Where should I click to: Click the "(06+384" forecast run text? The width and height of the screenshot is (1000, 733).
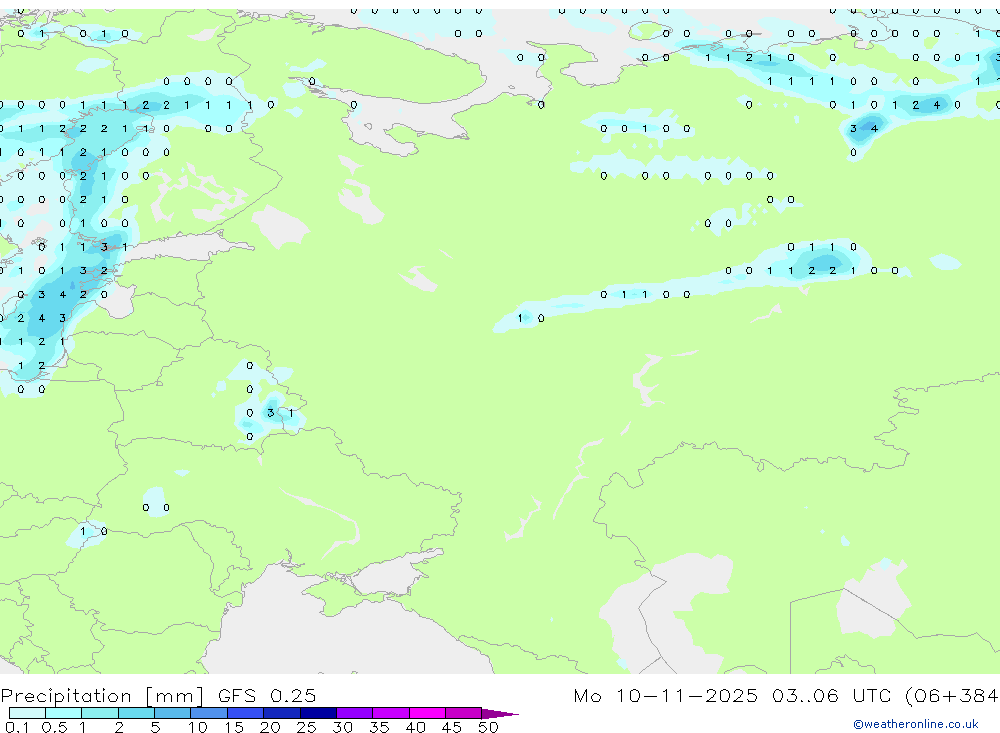[952, 696]
